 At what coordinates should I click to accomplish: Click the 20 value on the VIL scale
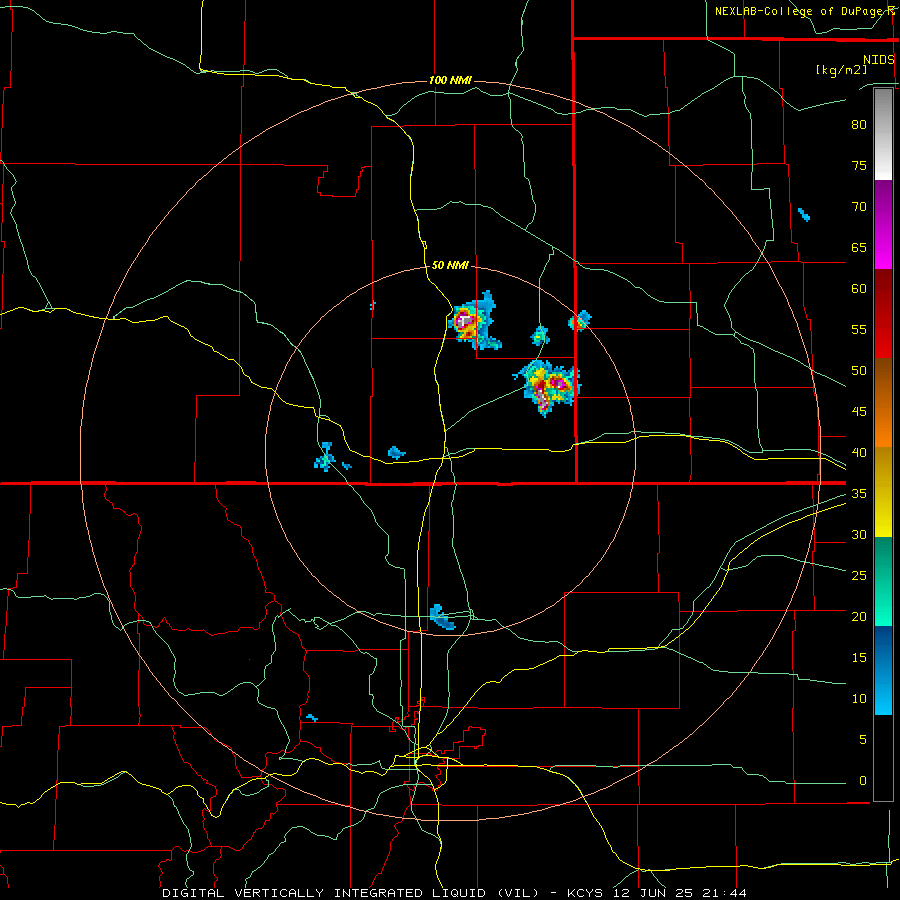coord(859,616)
